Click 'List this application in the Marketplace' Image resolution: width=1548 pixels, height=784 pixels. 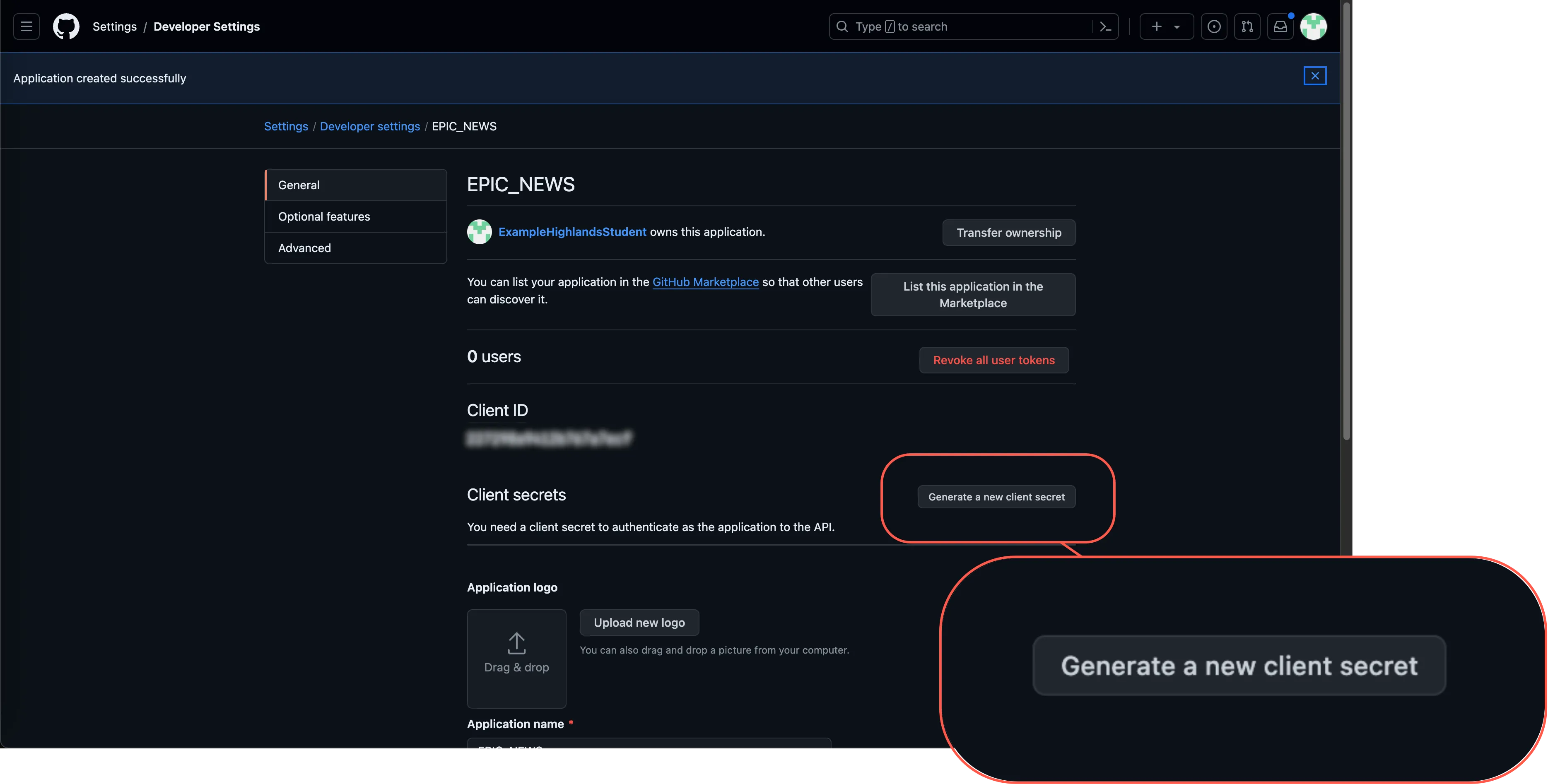973,294
